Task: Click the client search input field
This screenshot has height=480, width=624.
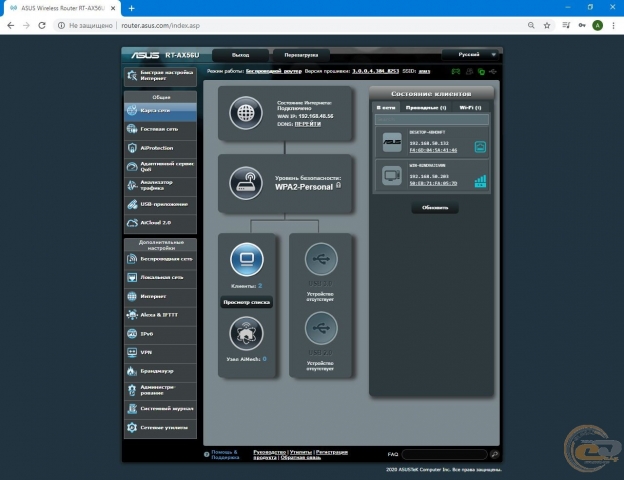Action: 432,119
